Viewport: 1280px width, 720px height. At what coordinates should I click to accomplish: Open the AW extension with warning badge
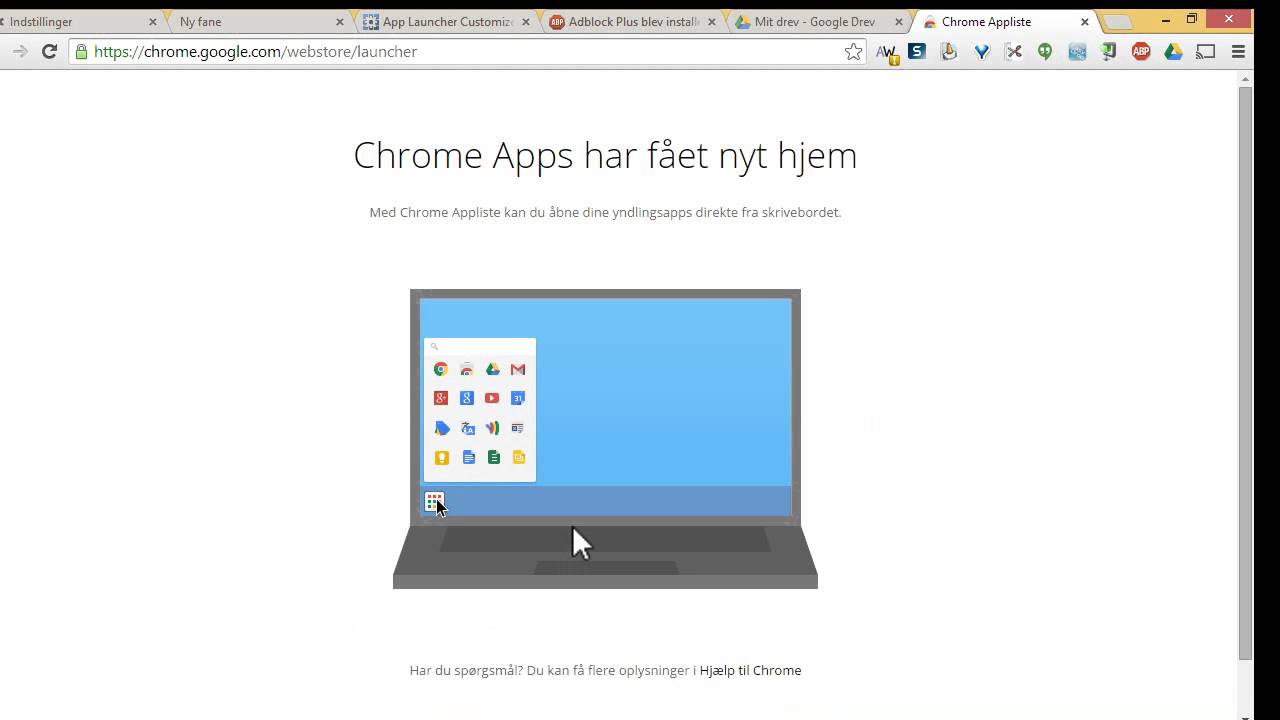click(x=886, y=52)
